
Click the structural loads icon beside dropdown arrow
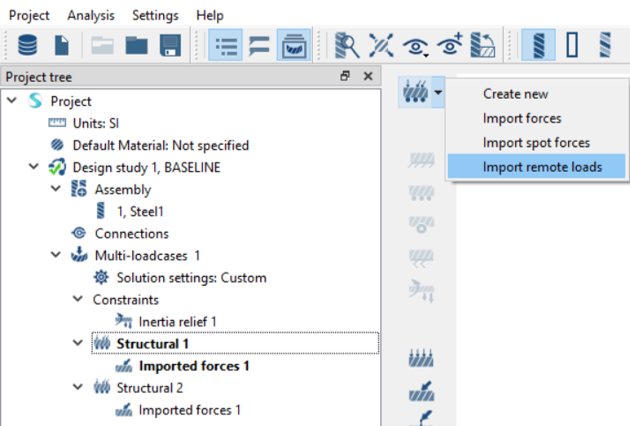click(415, 94)
